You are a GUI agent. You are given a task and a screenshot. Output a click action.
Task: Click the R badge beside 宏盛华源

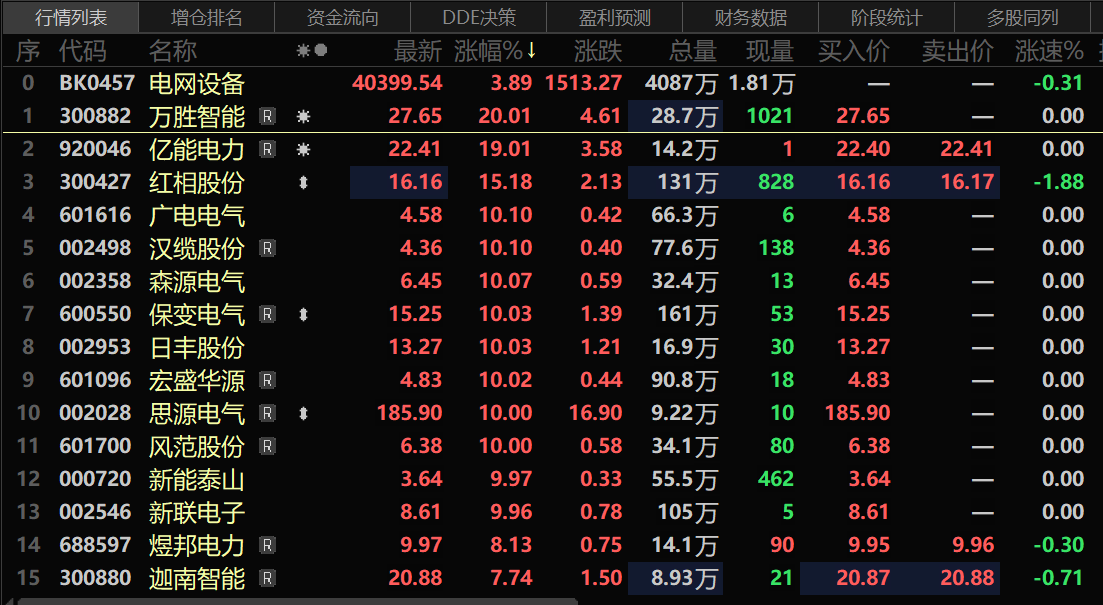point(267,381)
